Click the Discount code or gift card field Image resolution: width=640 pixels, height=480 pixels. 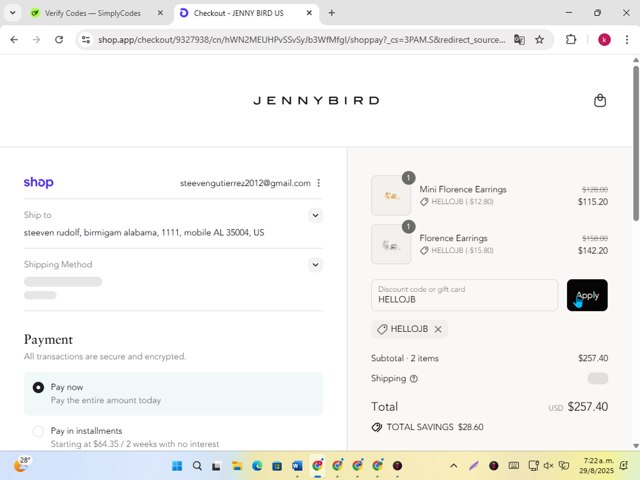click(x=464, y=295)
